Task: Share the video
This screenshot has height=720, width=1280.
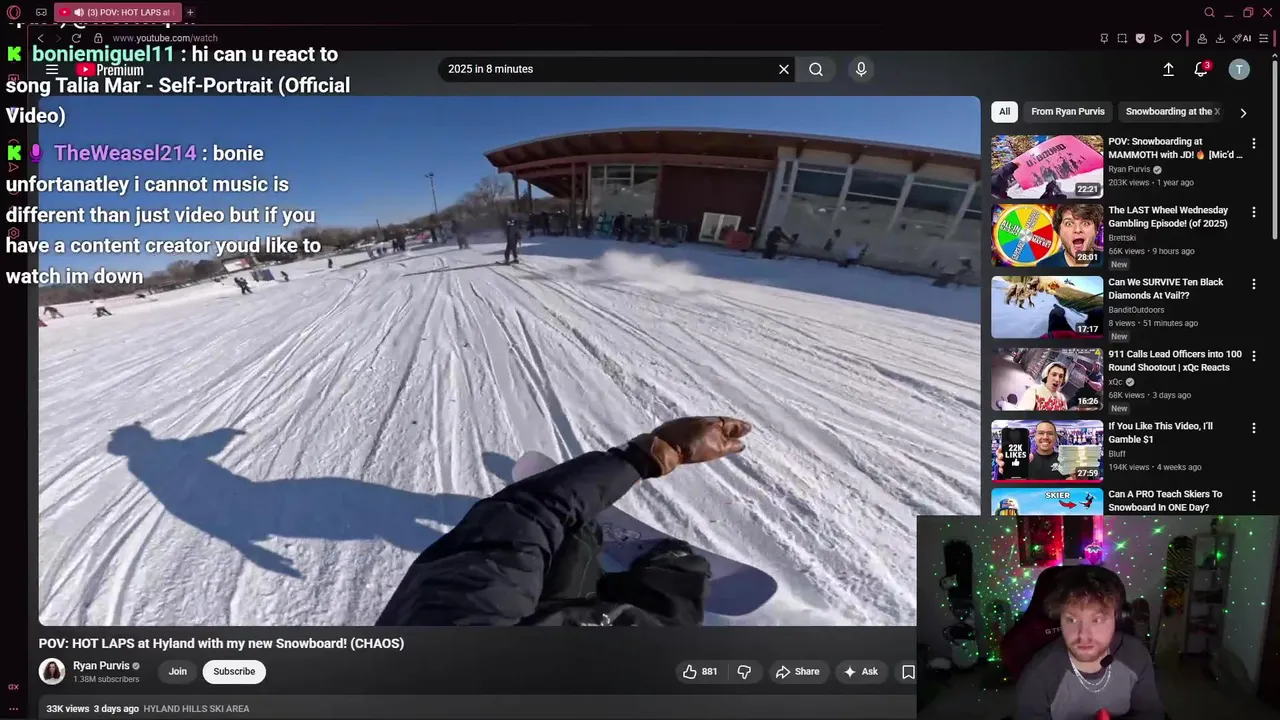Action: [x=798, y=671]
